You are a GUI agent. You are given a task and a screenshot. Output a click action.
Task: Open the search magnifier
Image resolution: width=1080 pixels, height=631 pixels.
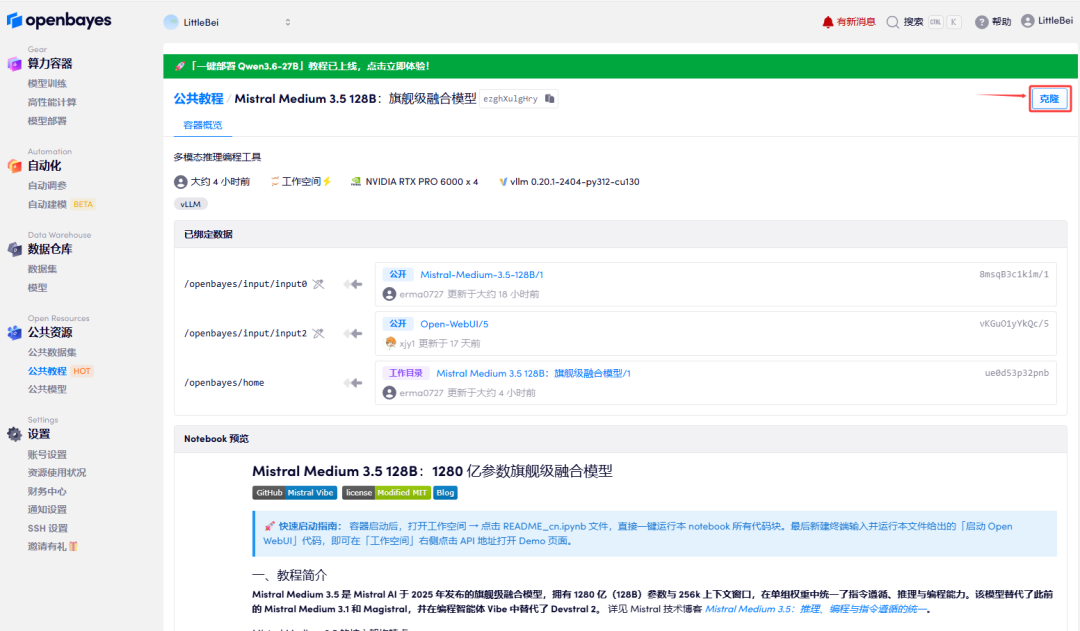(893, 22)
